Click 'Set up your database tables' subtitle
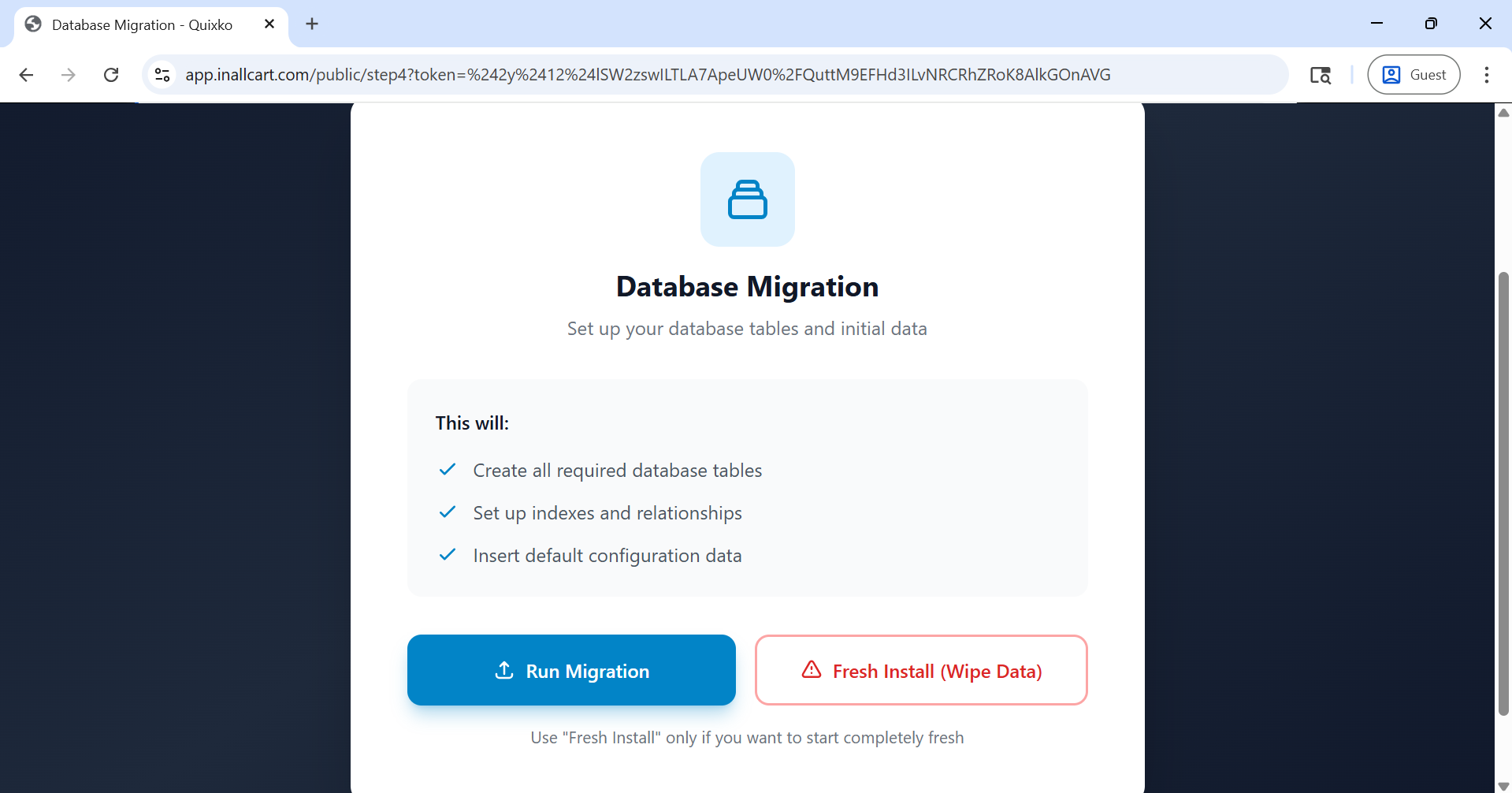1512x793 pixels. coord(747,329)
